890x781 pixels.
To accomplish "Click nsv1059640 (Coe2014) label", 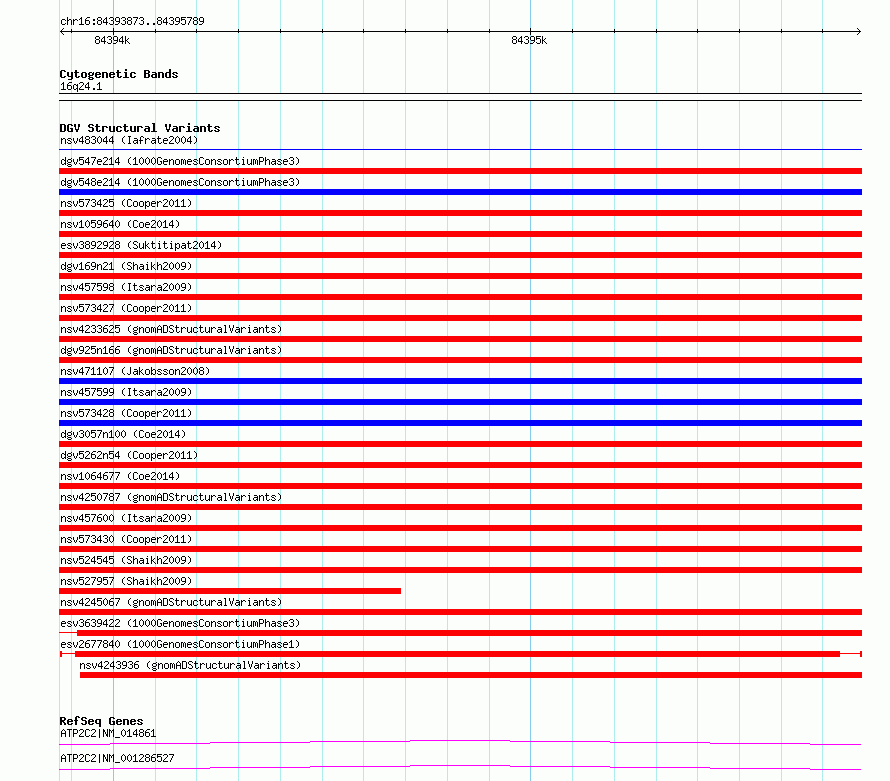I will pos(120,224).
